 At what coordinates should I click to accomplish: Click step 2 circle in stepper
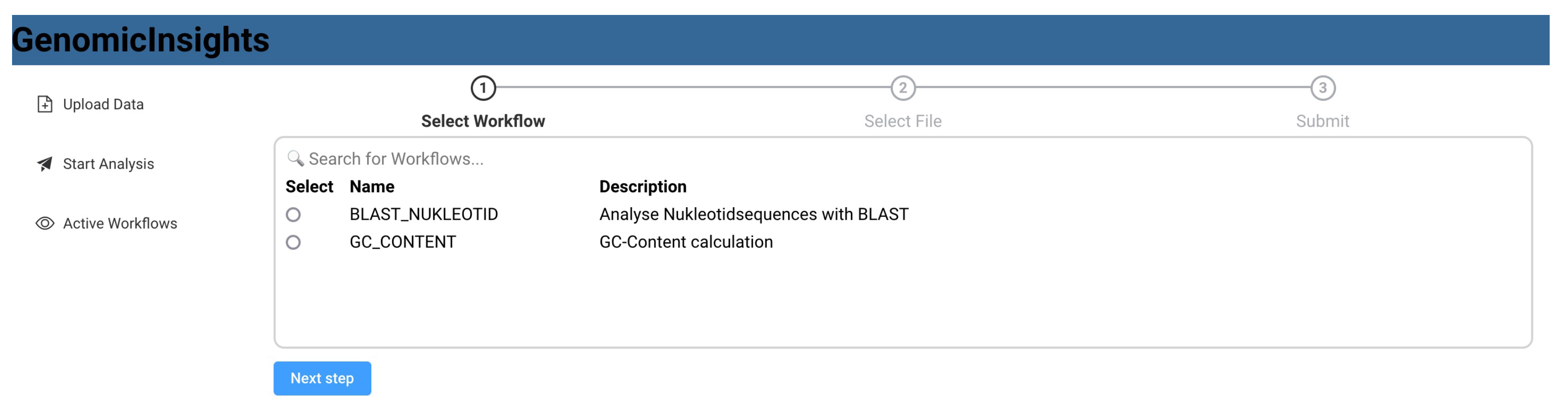(903, 88)
